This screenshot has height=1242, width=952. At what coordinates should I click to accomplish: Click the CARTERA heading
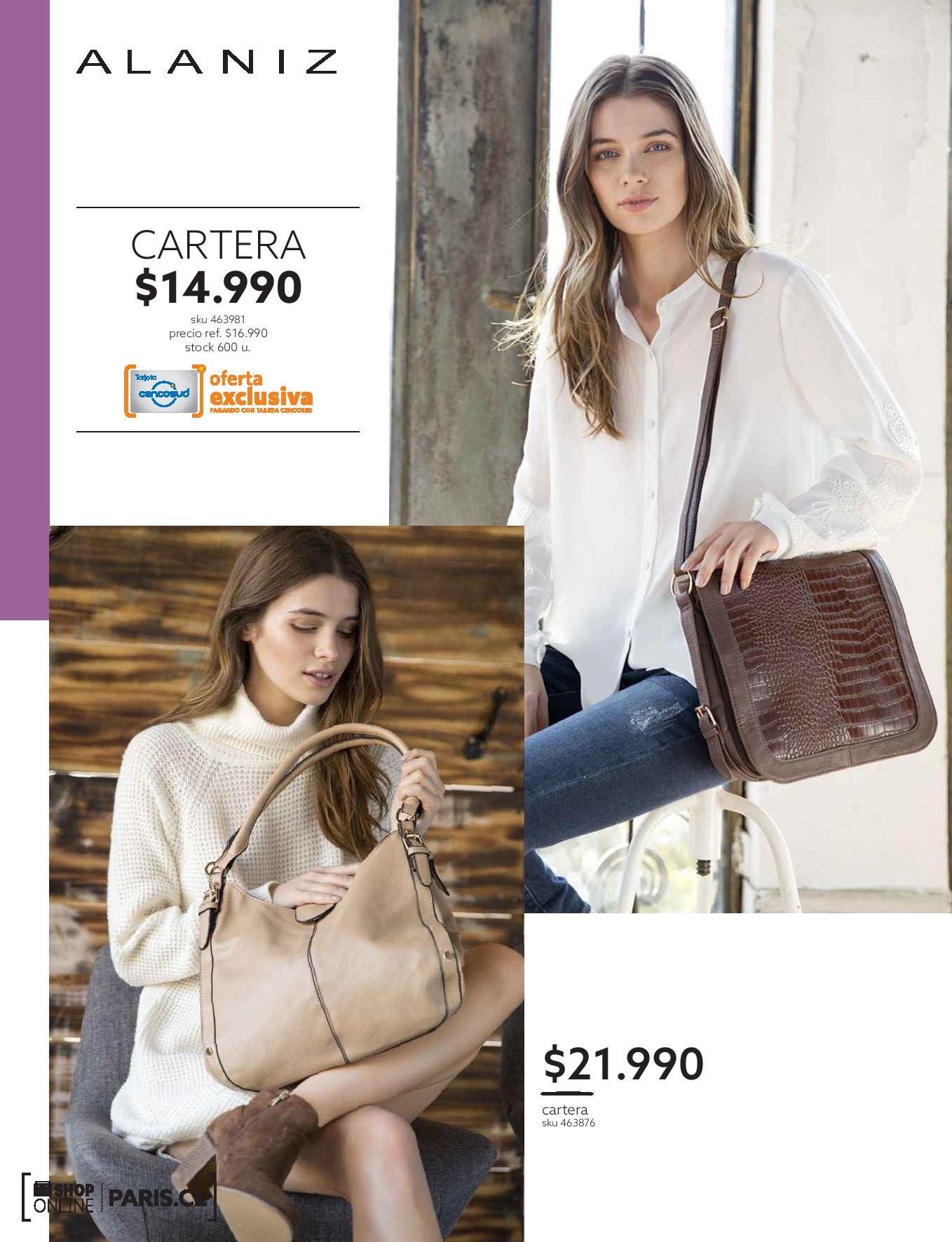click(x=218, y=245)
